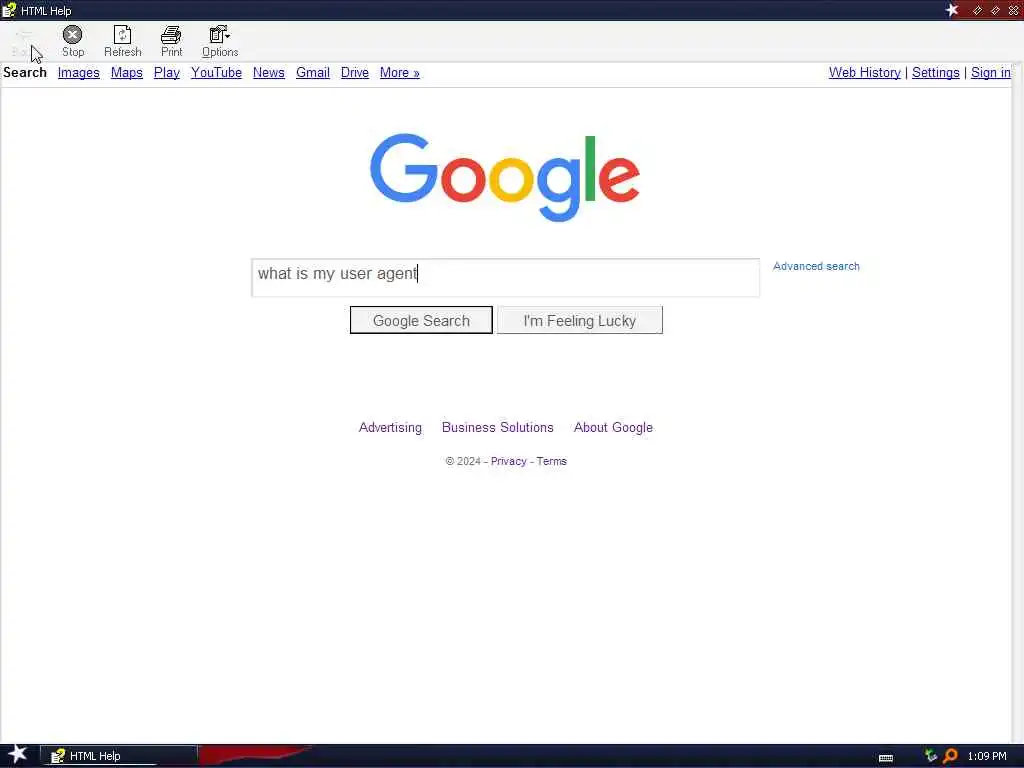Click the keyboard icon in system tray

(x=886, y=758)
